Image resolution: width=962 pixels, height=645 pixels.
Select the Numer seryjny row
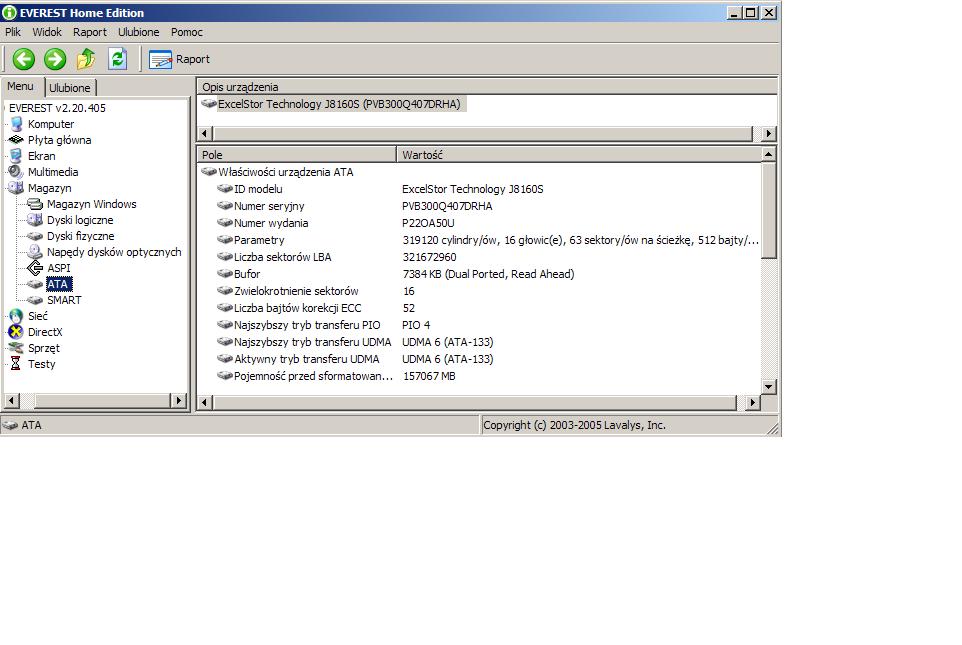click(479, 206)
